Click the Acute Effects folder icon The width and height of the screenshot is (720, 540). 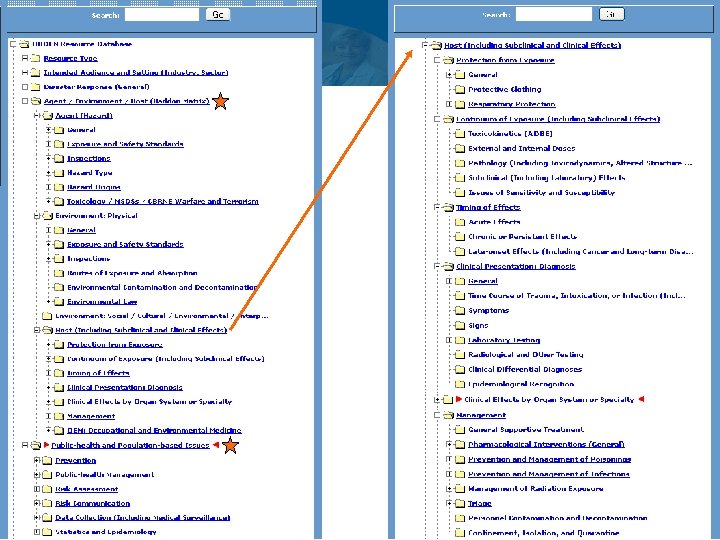tap(460, 222)
